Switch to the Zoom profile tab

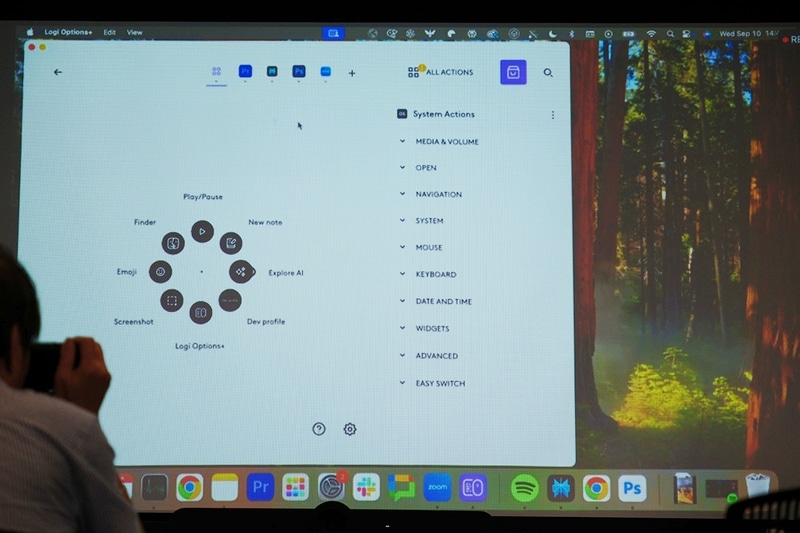[326, 71]
